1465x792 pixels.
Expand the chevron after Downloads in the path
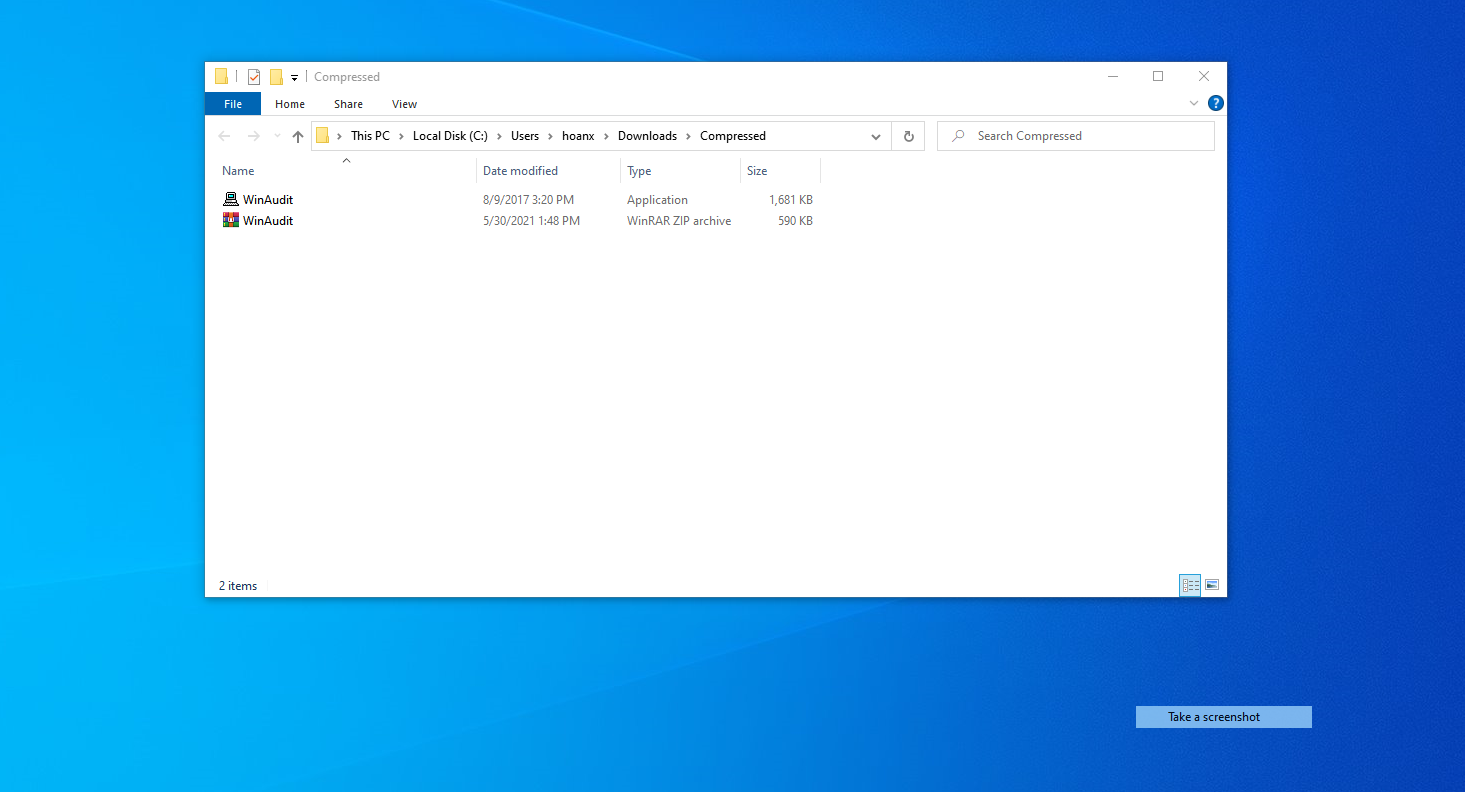[x=688, y=136]
